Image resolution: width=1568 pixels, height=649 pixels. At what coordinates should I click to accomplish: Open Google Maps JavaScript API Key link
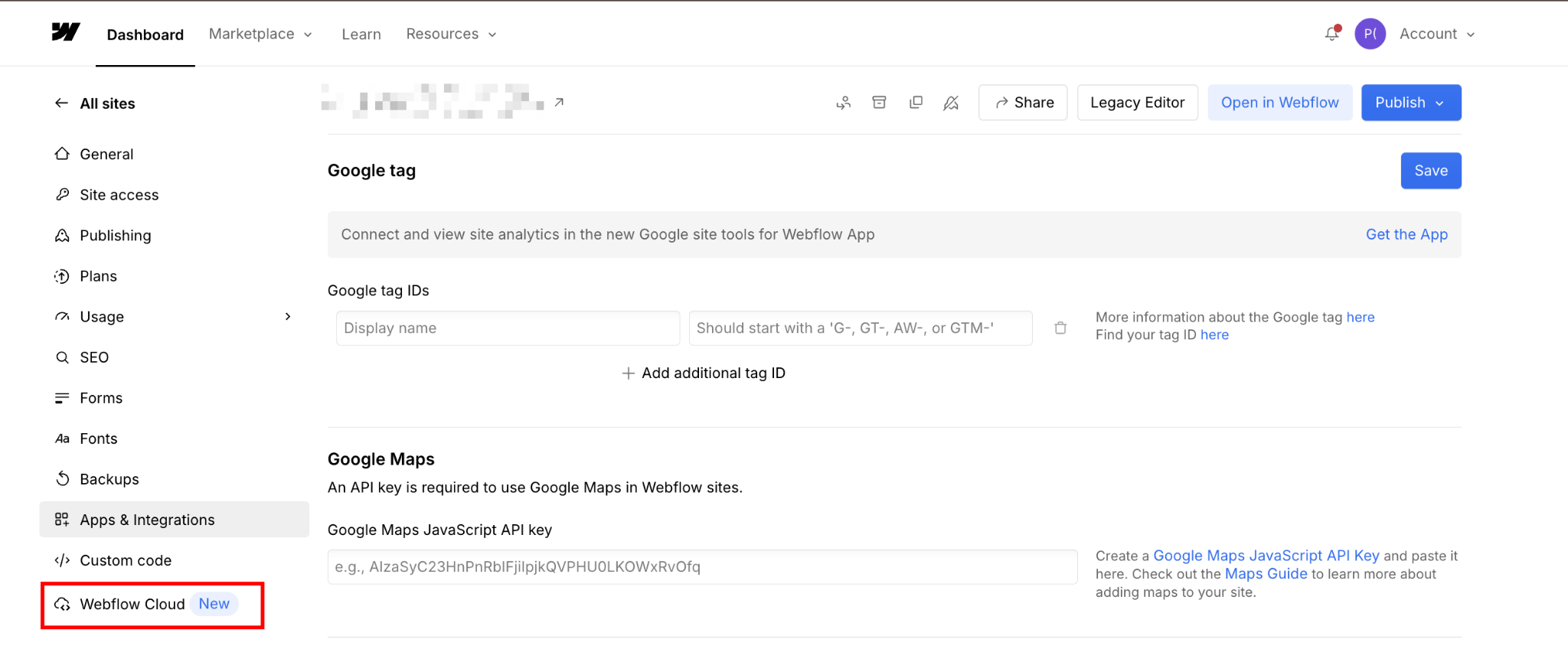pos(1266,556)
